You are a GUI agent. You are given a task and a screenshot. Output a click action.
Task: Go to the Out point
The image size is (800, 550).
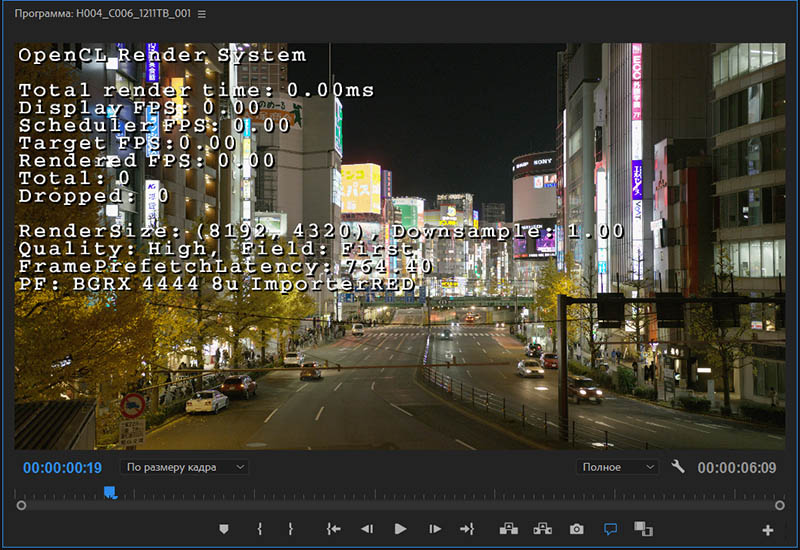tap(467, 529)
